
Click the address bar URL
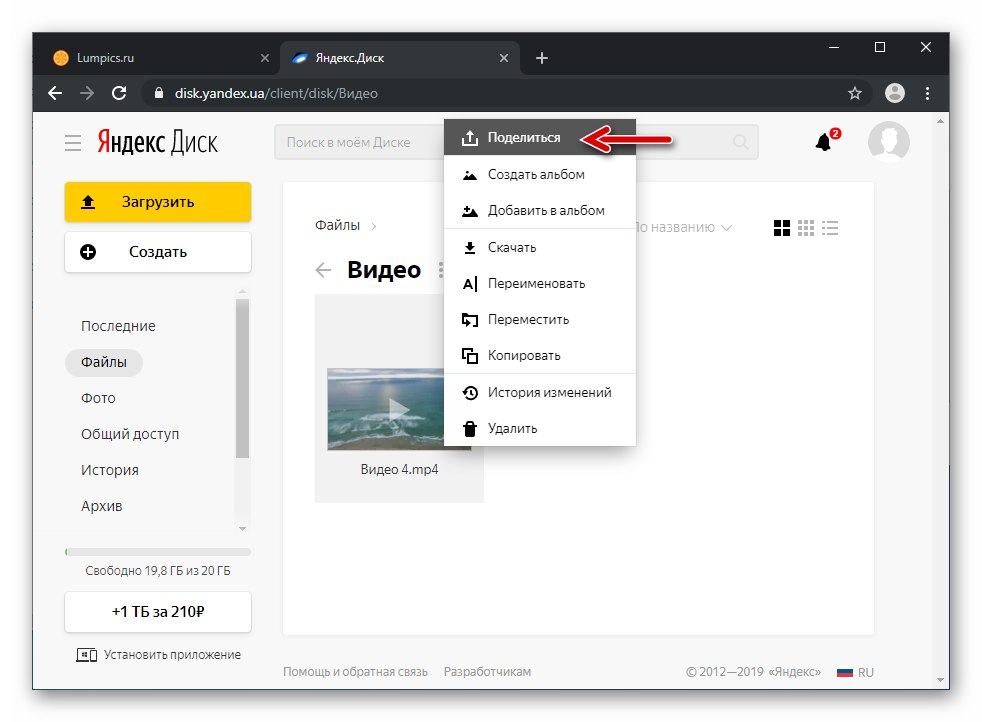pos(276,93)
